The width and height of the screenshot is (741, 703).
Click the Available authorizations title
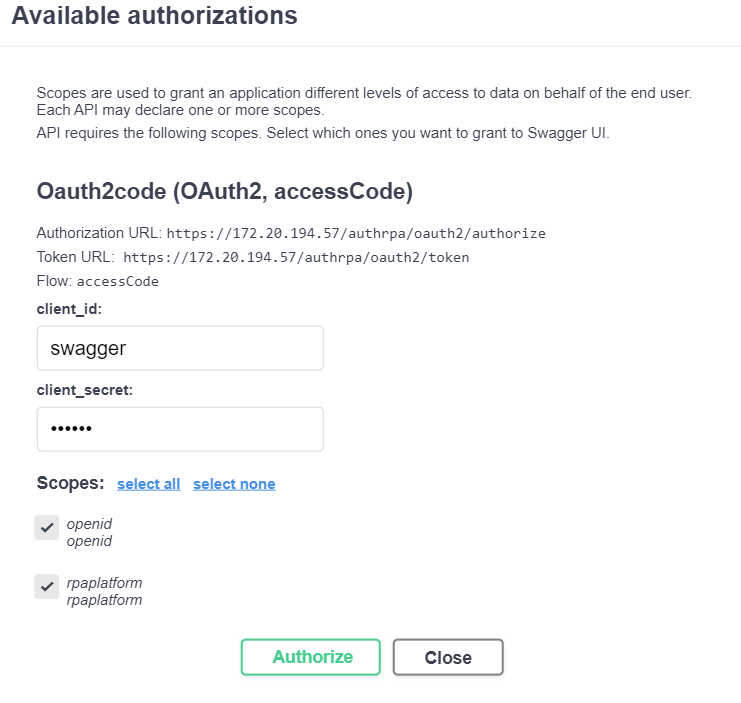(154, 16)
